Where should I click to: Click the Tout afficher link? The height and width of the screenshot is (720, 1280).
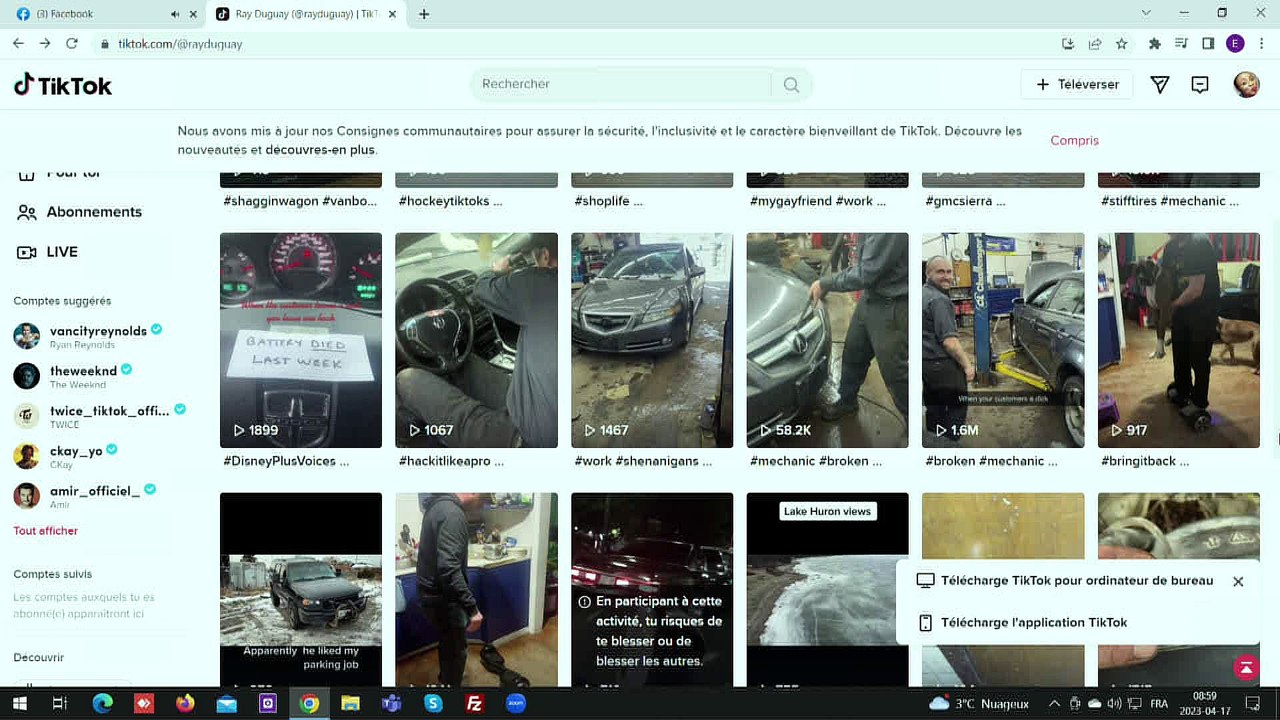tap(45, 531)
